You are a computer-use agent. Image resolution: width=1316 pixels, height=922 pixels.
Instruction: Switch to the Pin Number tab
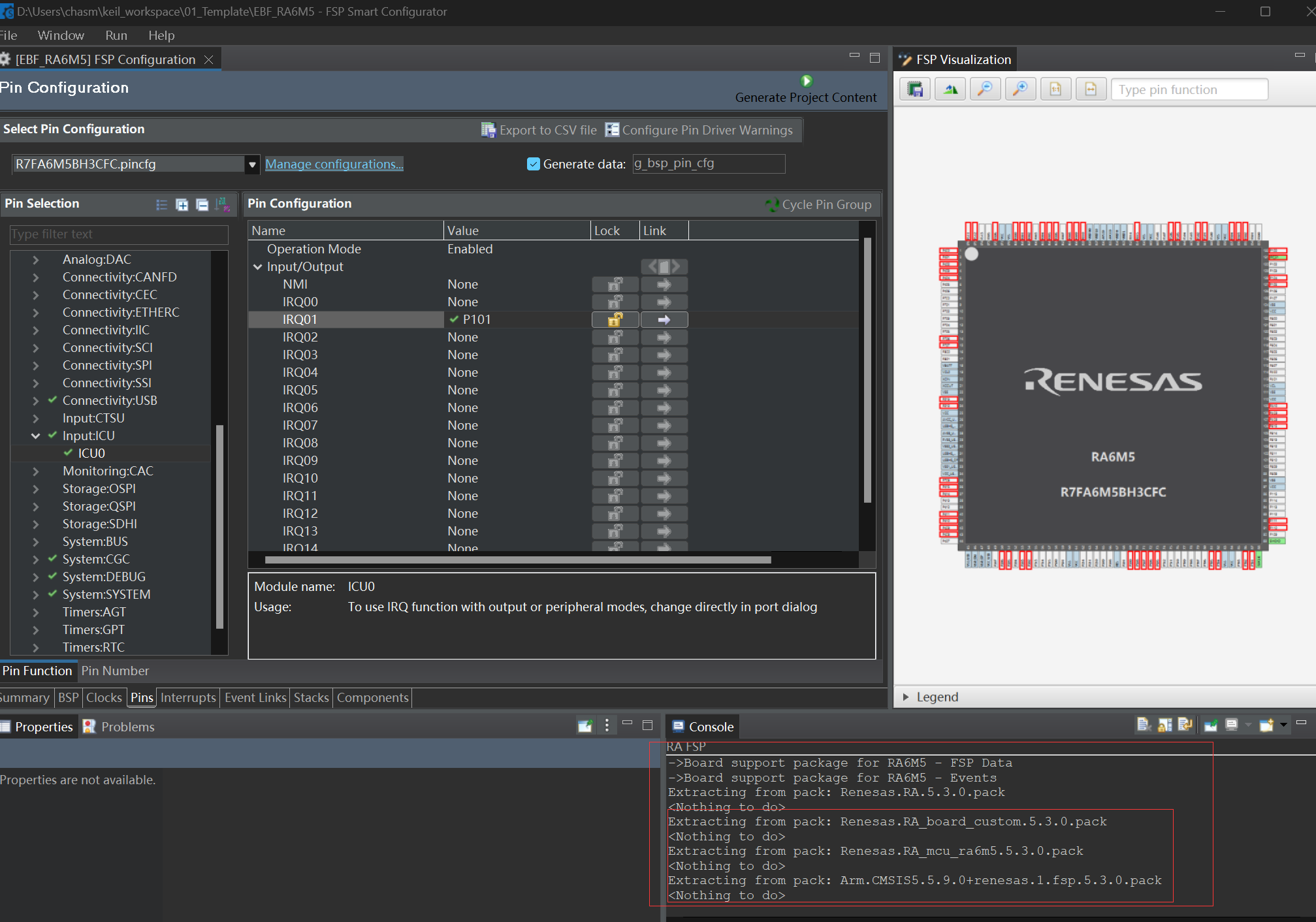(x=115, y=671)
